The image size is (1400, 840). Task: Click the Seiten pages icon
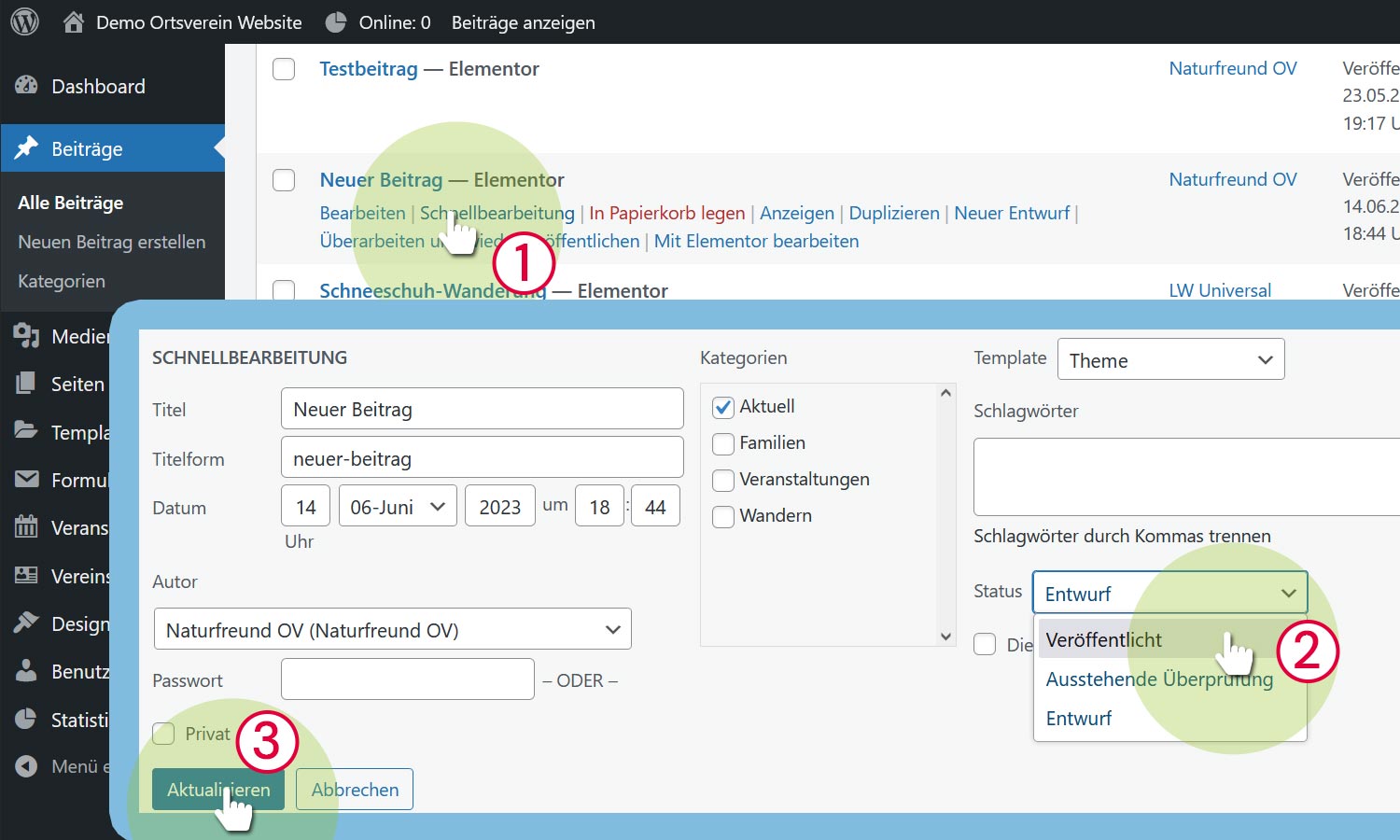[x=26, y=384]
